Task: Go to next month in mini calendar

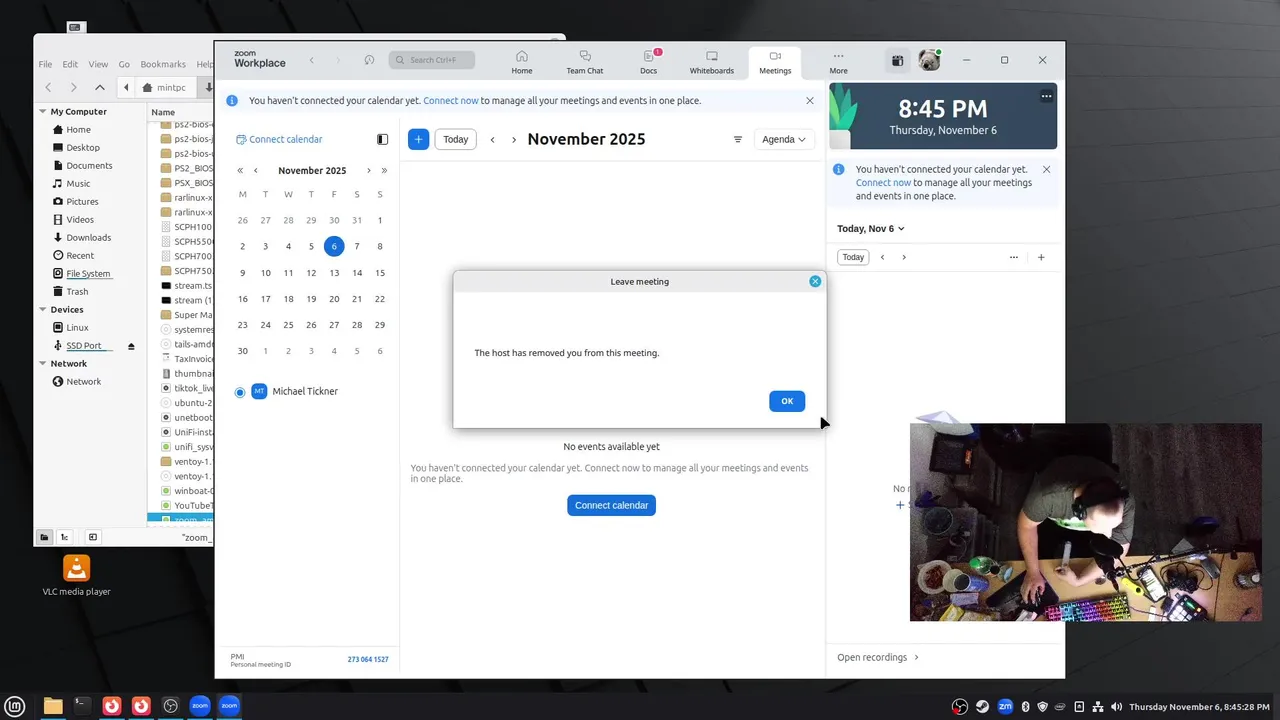Action: [x=369, y=171]
